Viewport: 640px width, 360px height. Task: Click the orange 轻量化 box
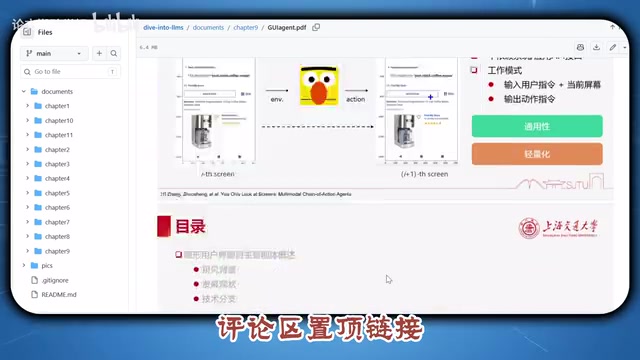[x=537, y=154]
